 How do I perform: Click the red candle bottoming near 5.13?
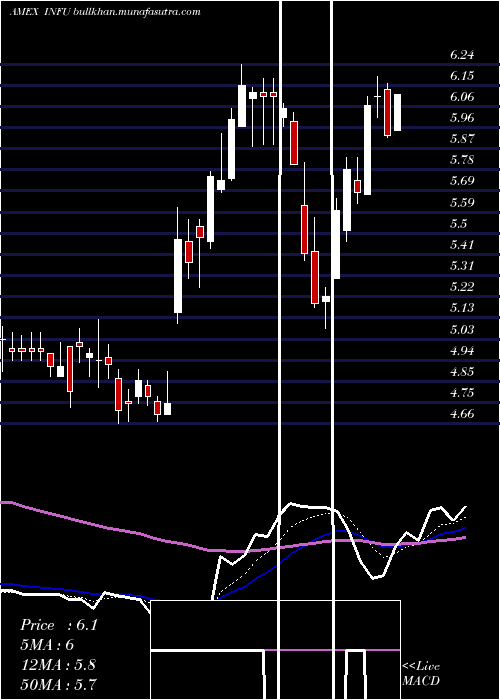click(315, 277)
